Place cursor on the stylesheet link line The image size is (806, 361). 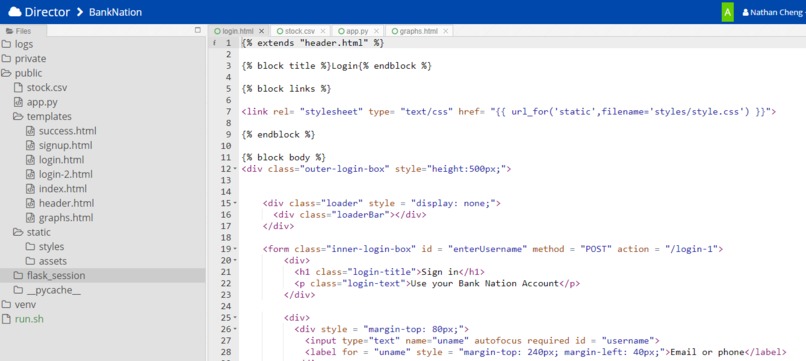click(x=508, y=112)
